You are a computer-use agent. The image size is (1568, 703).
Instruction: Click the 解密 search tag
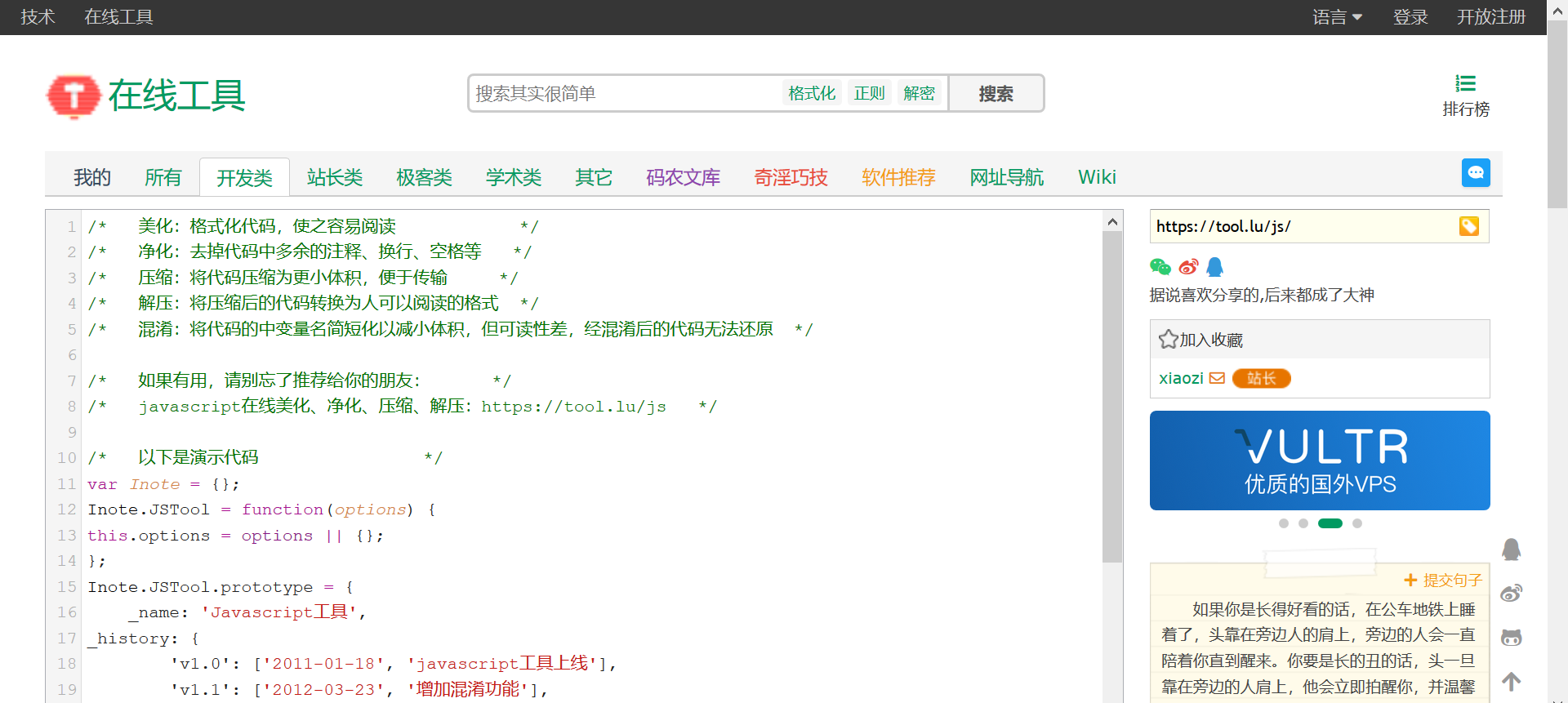point(919,93)
